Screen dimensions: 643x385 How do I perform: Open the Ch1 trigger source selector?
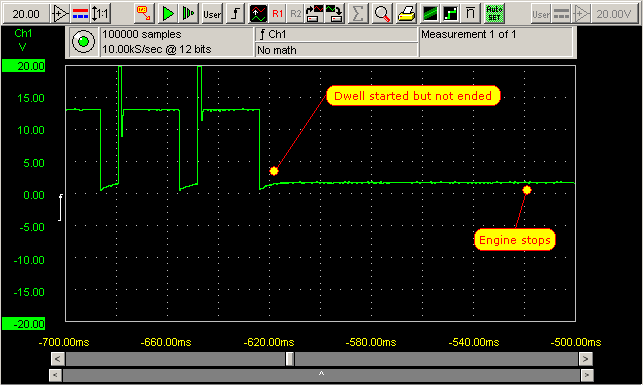coord(336,34)
